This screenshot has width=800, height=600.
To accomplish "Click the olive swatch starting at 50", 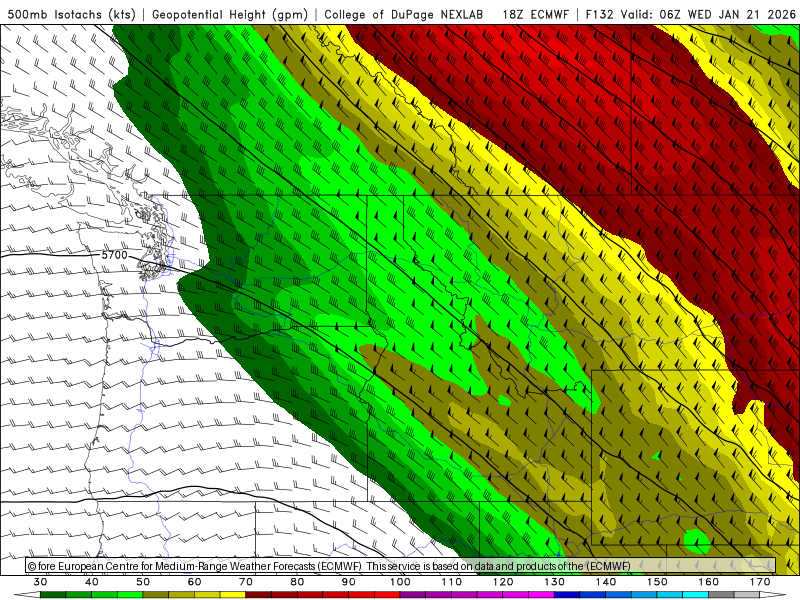I will coord(156,595).
